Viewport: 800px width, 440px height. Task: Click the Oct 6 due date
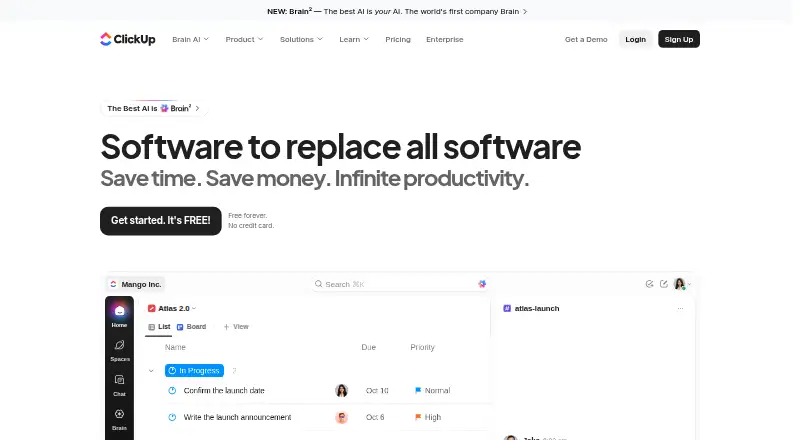coord(375,417)
